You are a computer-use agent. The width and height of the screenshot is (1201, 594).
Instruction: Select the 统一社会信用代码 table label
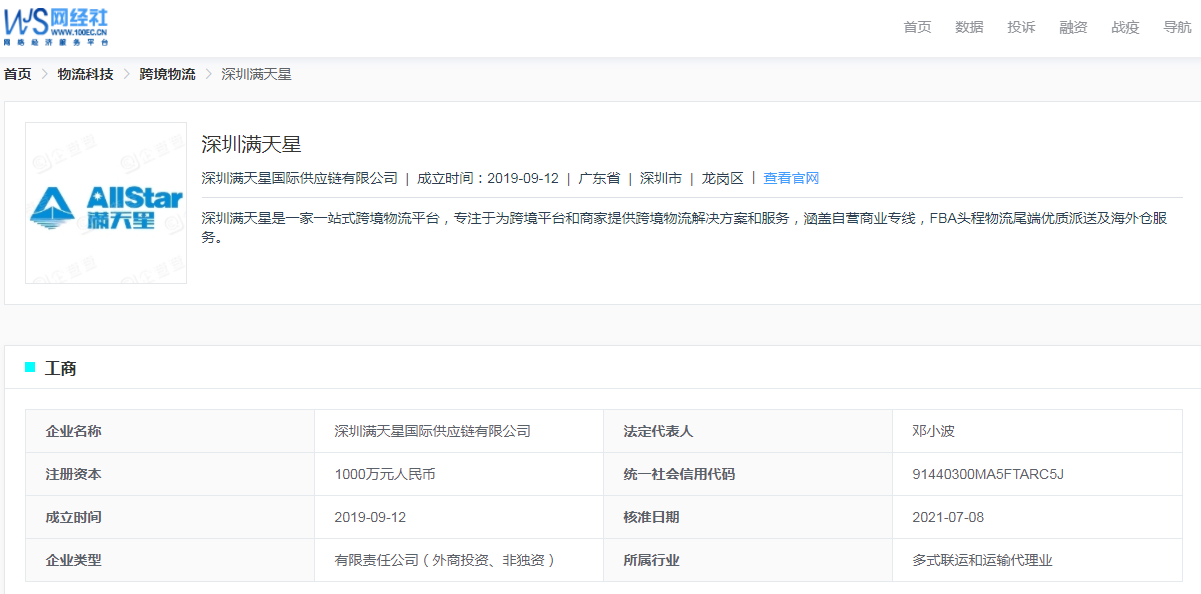coord(679,474)
